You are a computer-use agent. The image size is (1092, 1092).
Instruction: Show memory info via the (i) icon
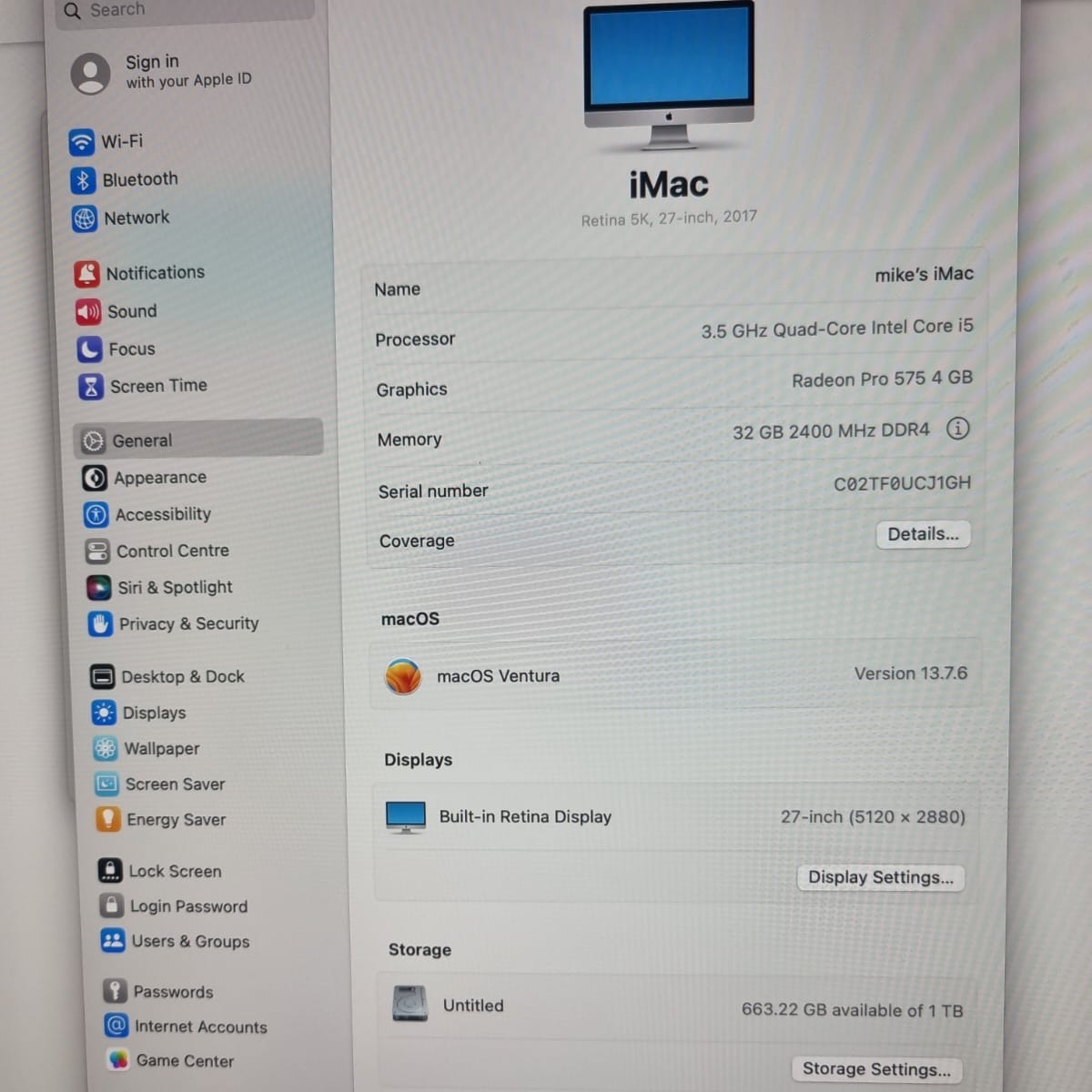(x=957, y=429)
